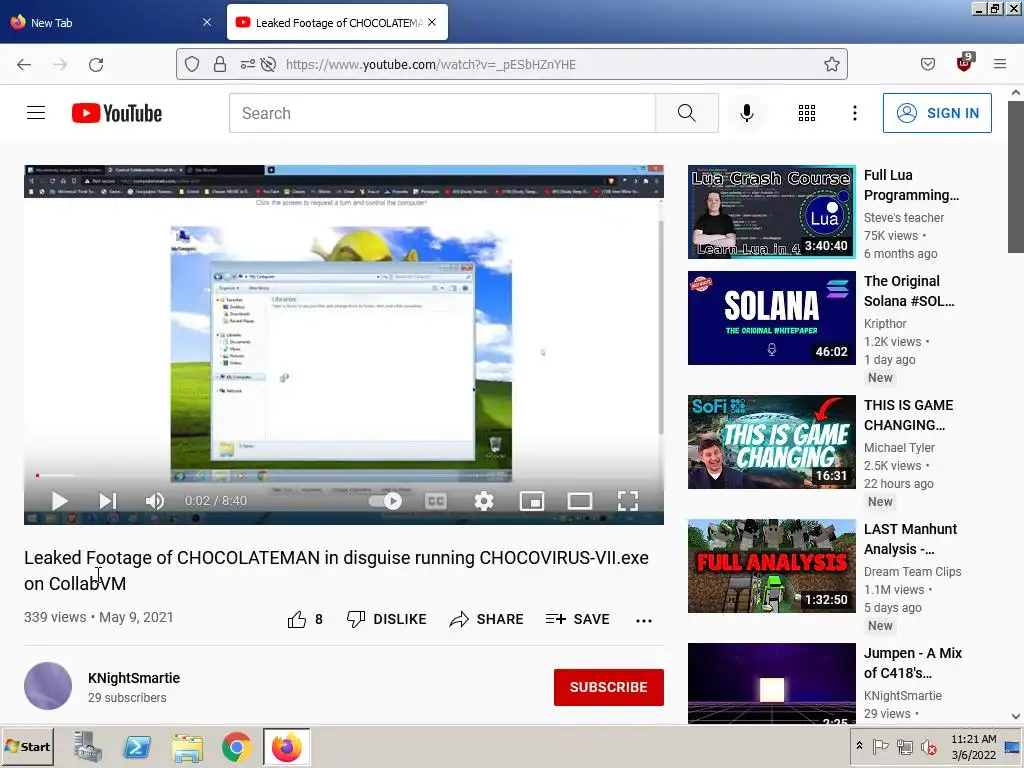
Task: Switch to theater mode
Action: coord(580,501)
